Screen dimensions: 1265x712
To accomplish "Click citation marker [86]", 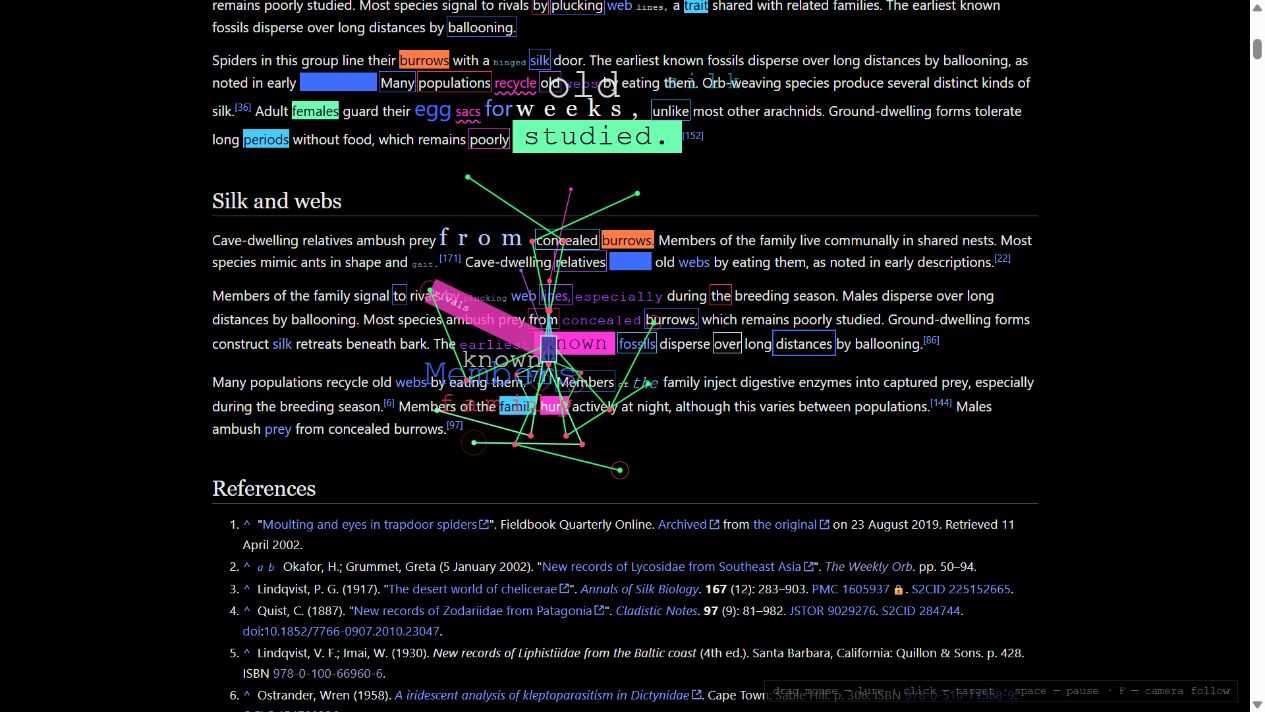I will [x=931, y=340].
